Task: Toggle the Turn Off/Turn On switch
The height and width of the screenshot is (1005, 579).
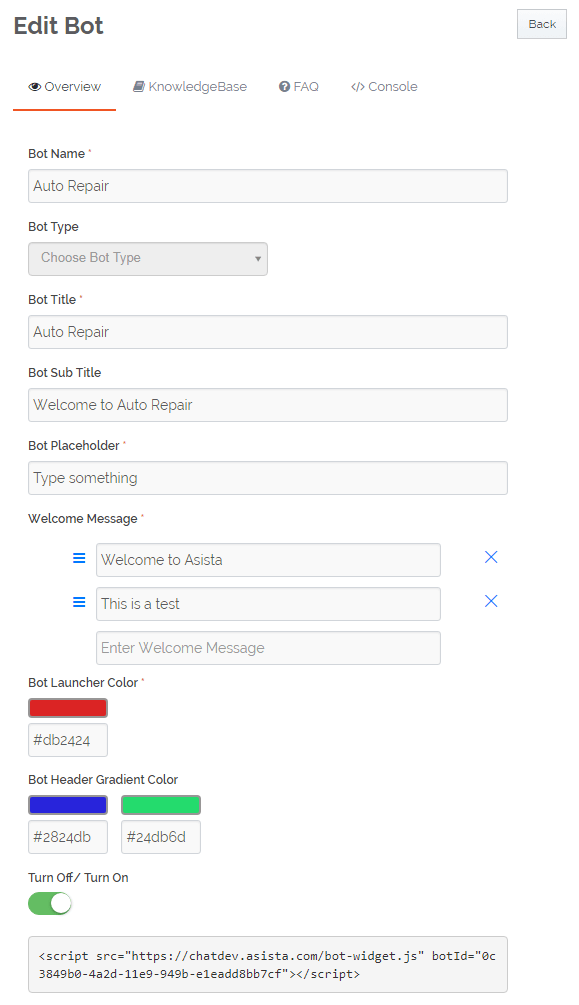Action: (x=50, y=904)
